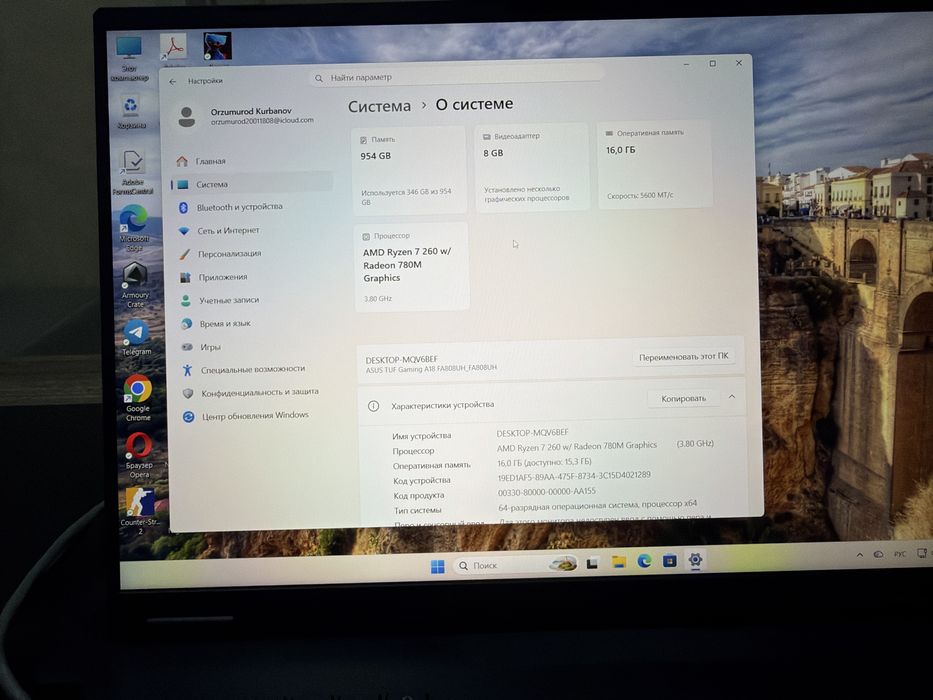Launch the Microsoft Edge desktop shortcut
This screenshot has height=700, width=933.
click(x=134, y=228)
